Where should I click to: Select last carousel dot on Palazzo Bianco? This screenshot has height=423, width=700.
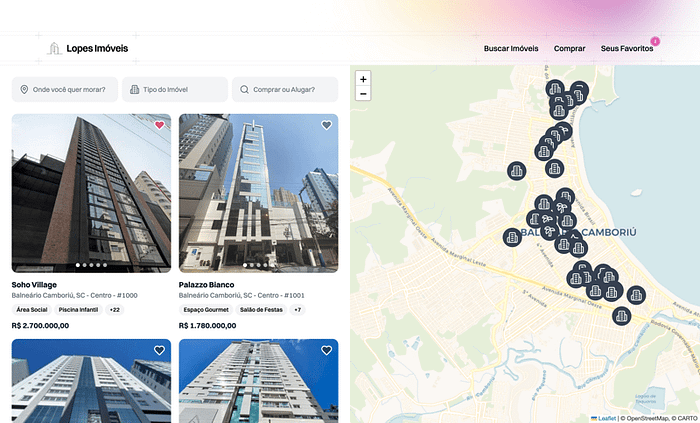[272, 265]
